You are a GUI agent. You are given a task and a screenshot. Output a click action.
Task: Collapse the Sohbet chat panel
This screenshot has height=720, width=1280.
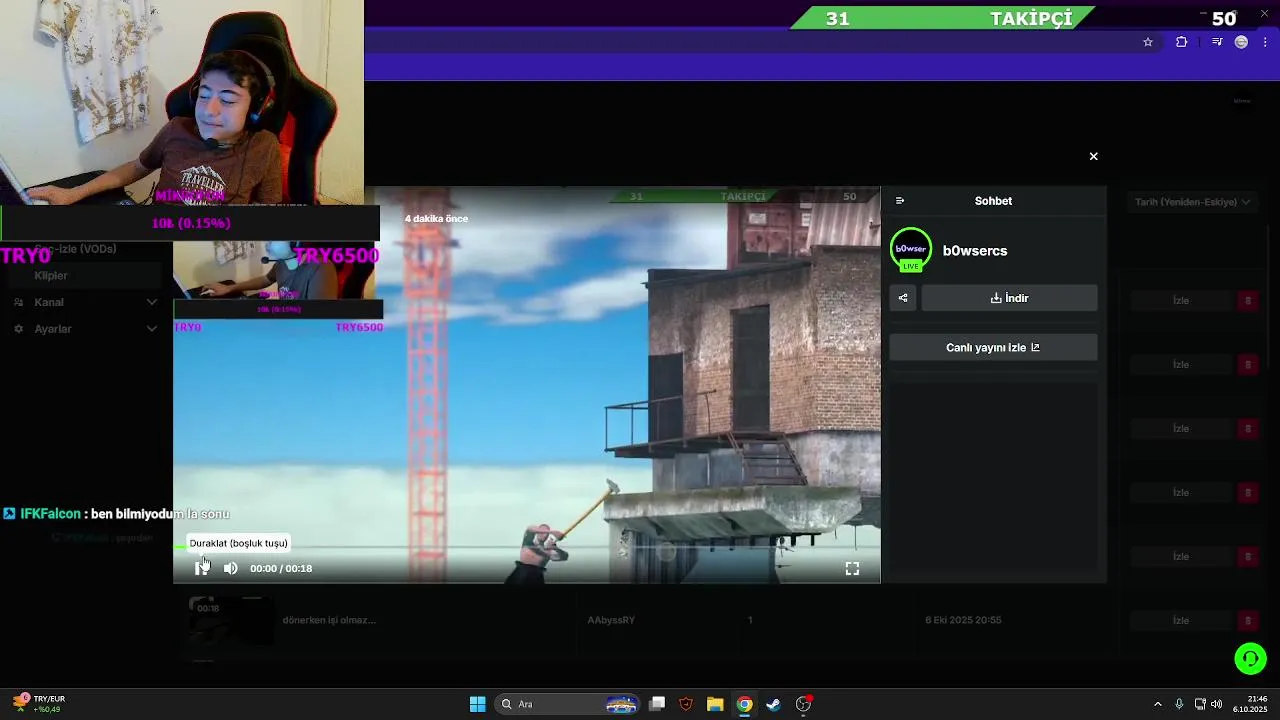(x=900, y=201)
